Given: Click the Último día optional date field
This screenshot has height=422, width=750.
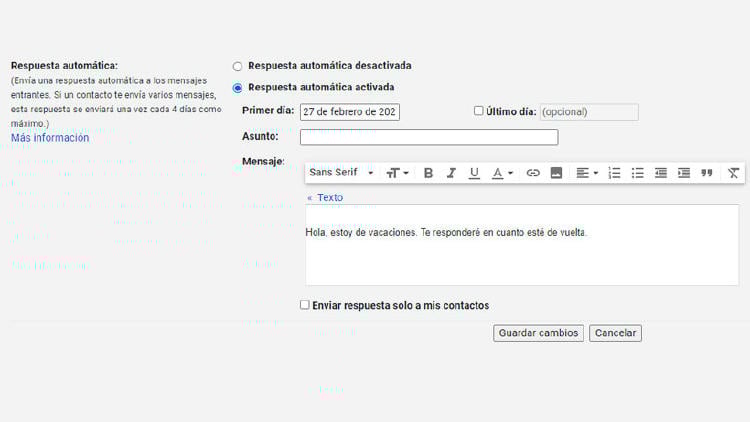Looking at the screenshot, I should (589, 112).
